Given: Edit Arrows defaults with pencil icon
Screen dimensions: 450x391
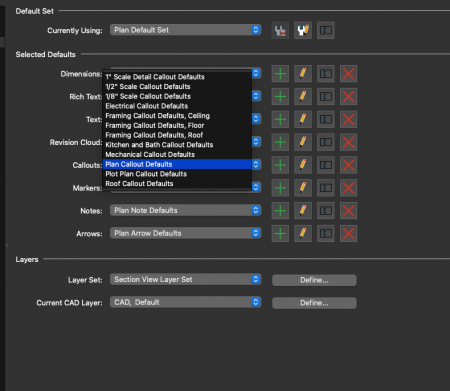Looking at the screenshot, I should click(303, 234).
